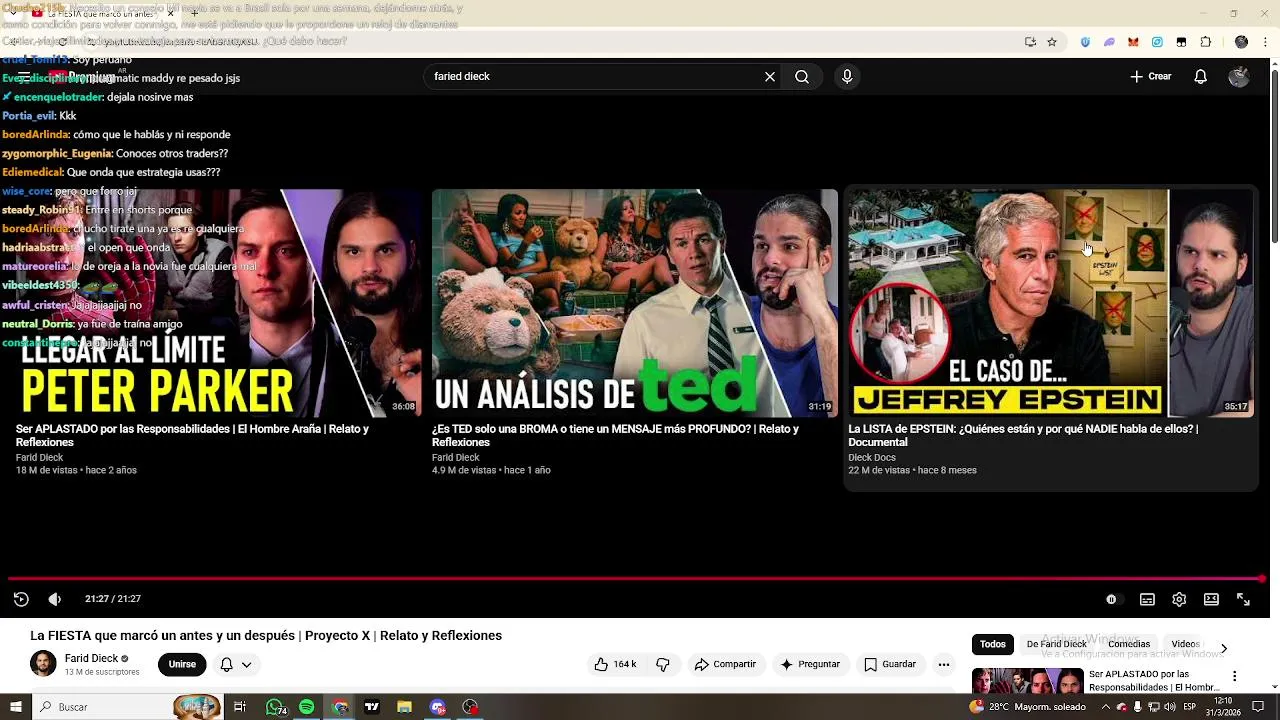This screenshot has height=720, width=1280.
Task: Start voice search with the microphone icon
Action: tap(847, 76)
